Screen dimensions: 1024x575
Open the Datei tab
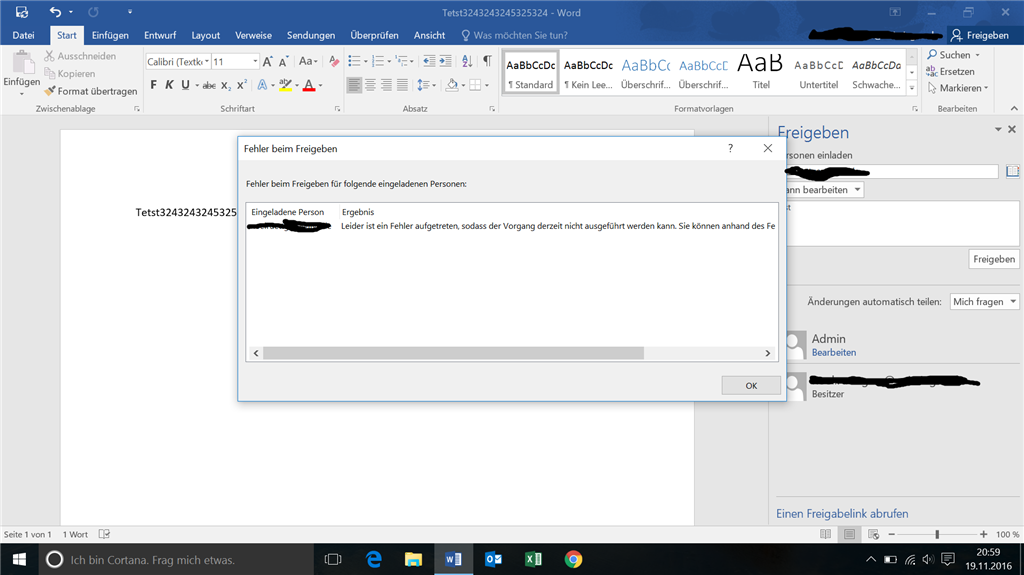pyautogui.click(x=23, y=35)
